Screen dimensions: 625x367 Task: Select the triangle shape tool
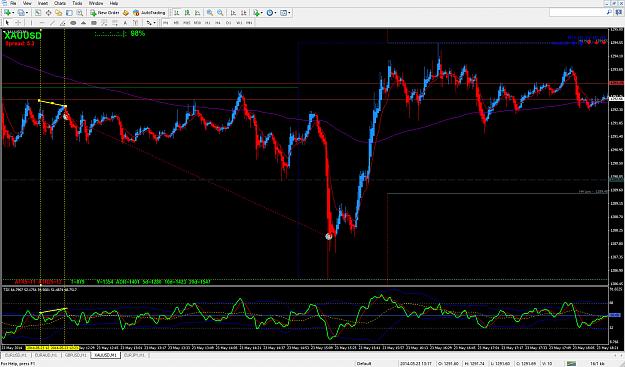pos(83,23)
